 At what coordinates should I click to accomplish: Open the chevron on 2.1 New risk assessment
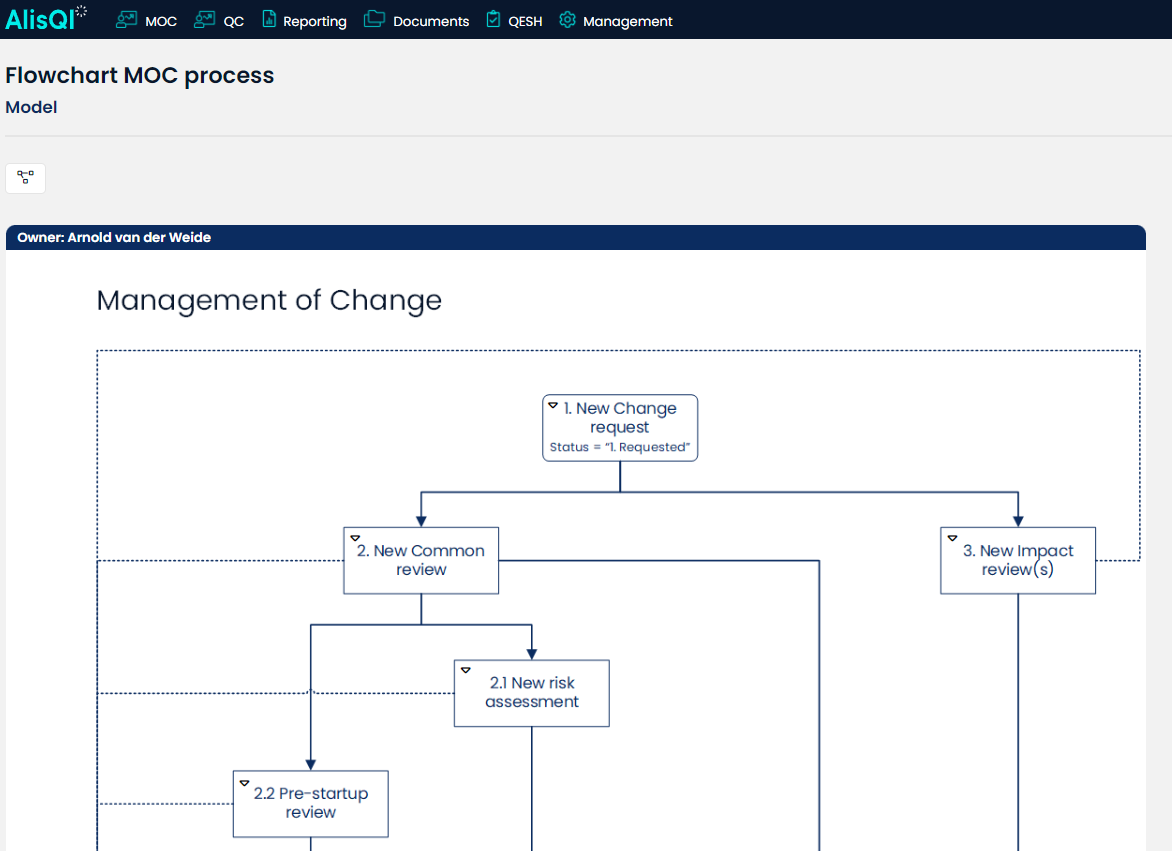tap(466, 669)
